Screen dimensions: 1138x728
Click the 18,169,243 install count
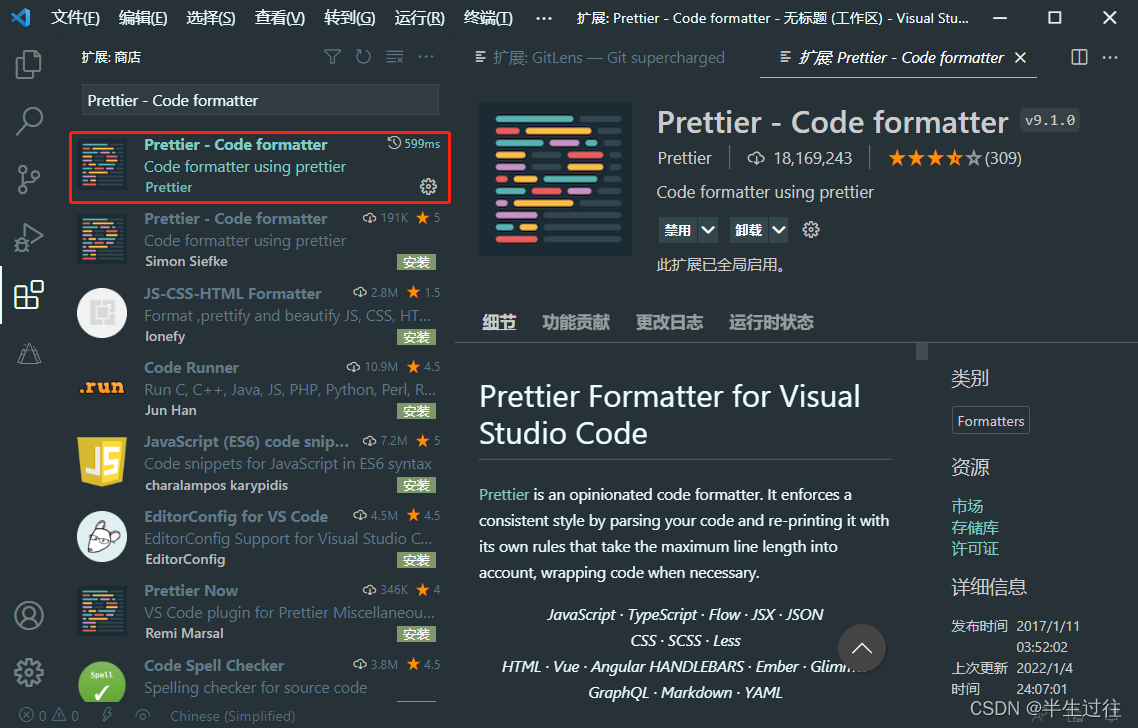click(799, 158)
